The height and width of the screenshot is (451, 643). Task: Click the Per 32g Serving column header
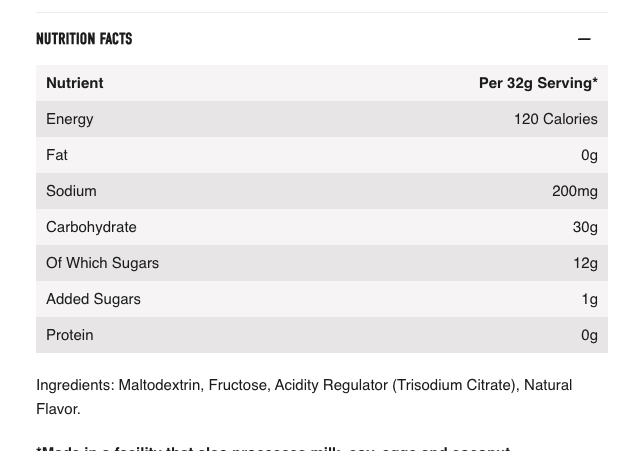coord(538,83)
